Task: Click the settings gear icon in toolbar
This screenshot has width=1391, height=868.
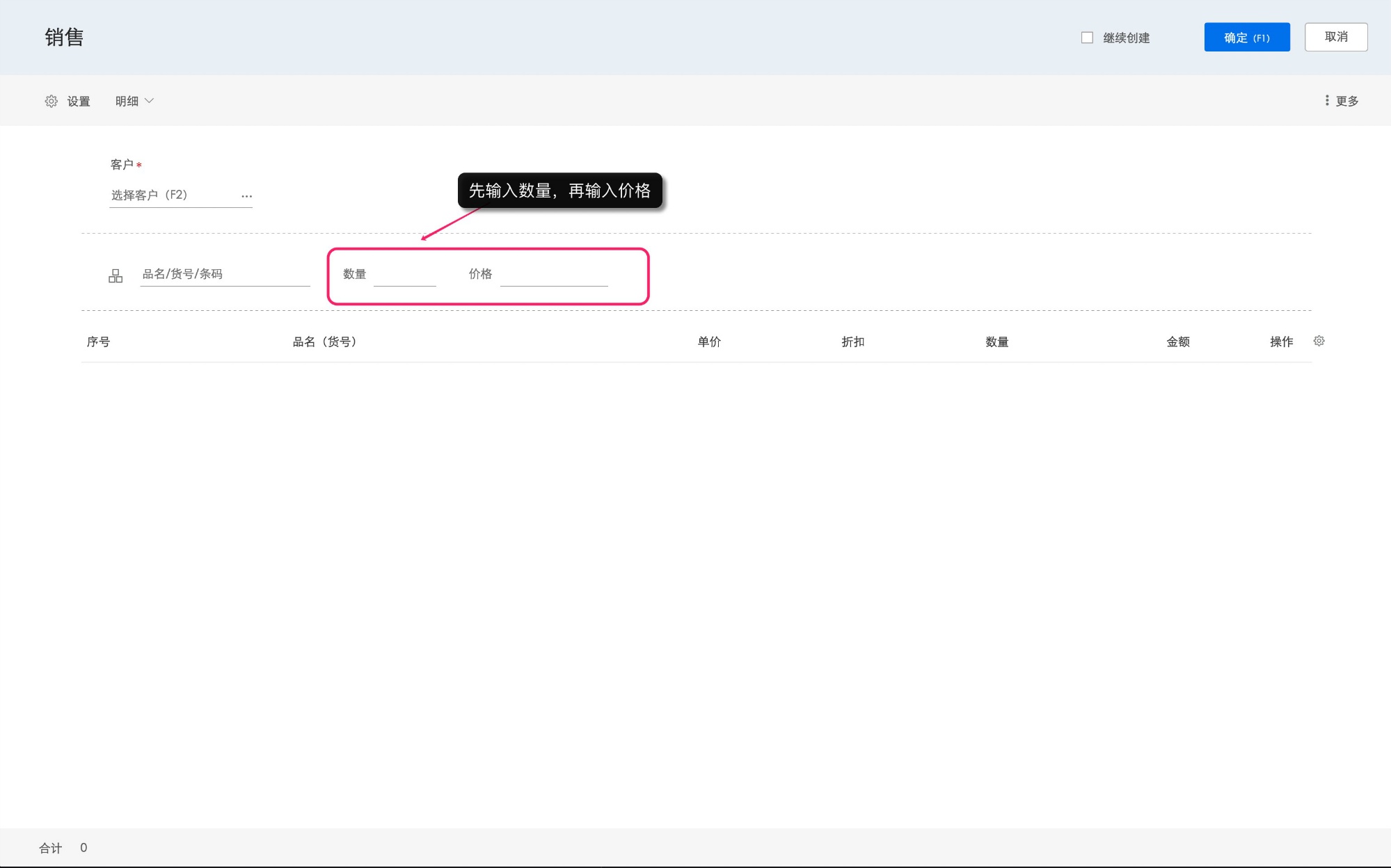Action: [x=51, y=102]
